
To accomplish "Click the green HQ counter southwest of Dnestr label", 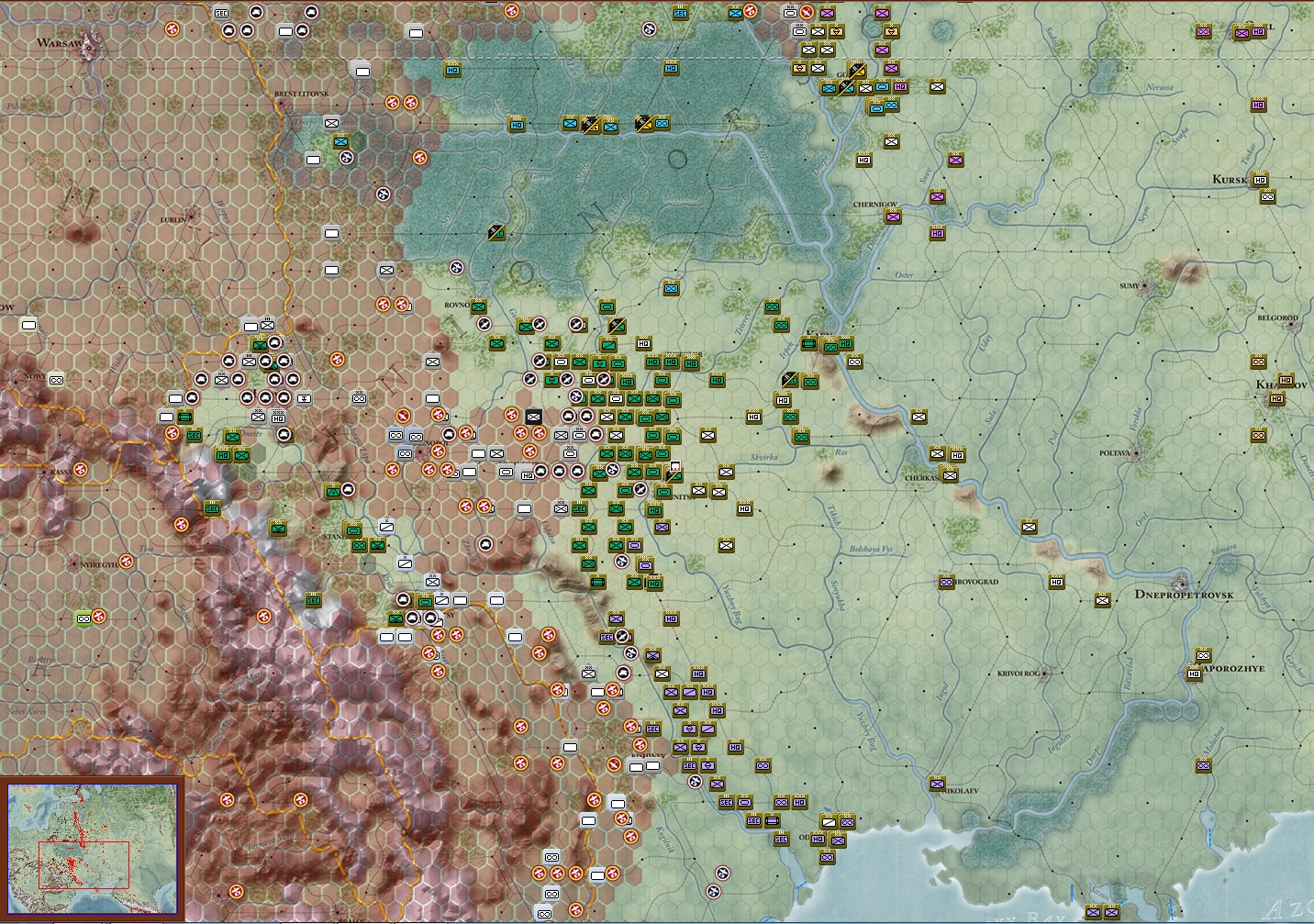I will [223, 454].
